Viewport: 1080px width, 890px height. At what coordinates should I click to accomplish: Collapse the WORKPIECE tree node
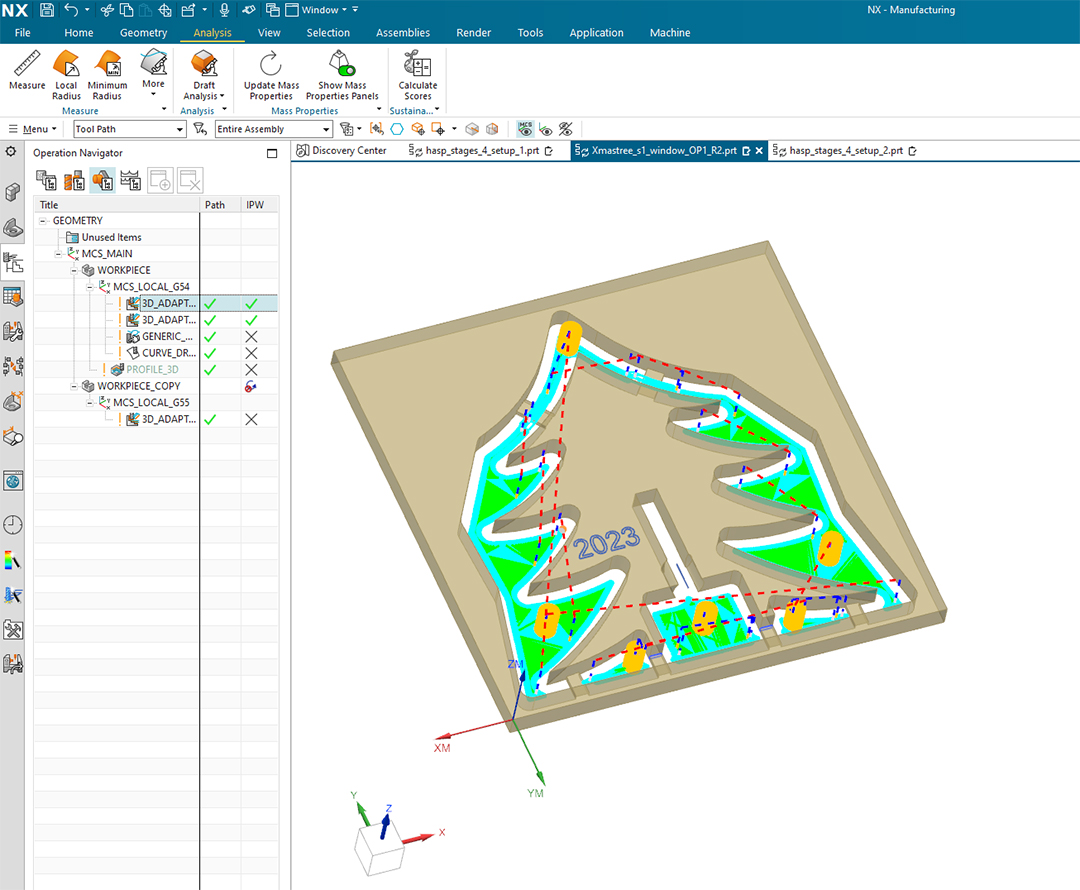(x=73, y=270)
